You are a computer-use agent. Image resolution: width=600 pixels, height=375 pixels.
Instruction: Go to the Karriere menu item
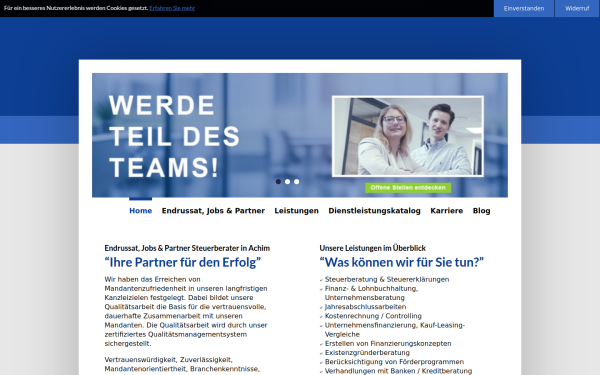tap(447, 210)
